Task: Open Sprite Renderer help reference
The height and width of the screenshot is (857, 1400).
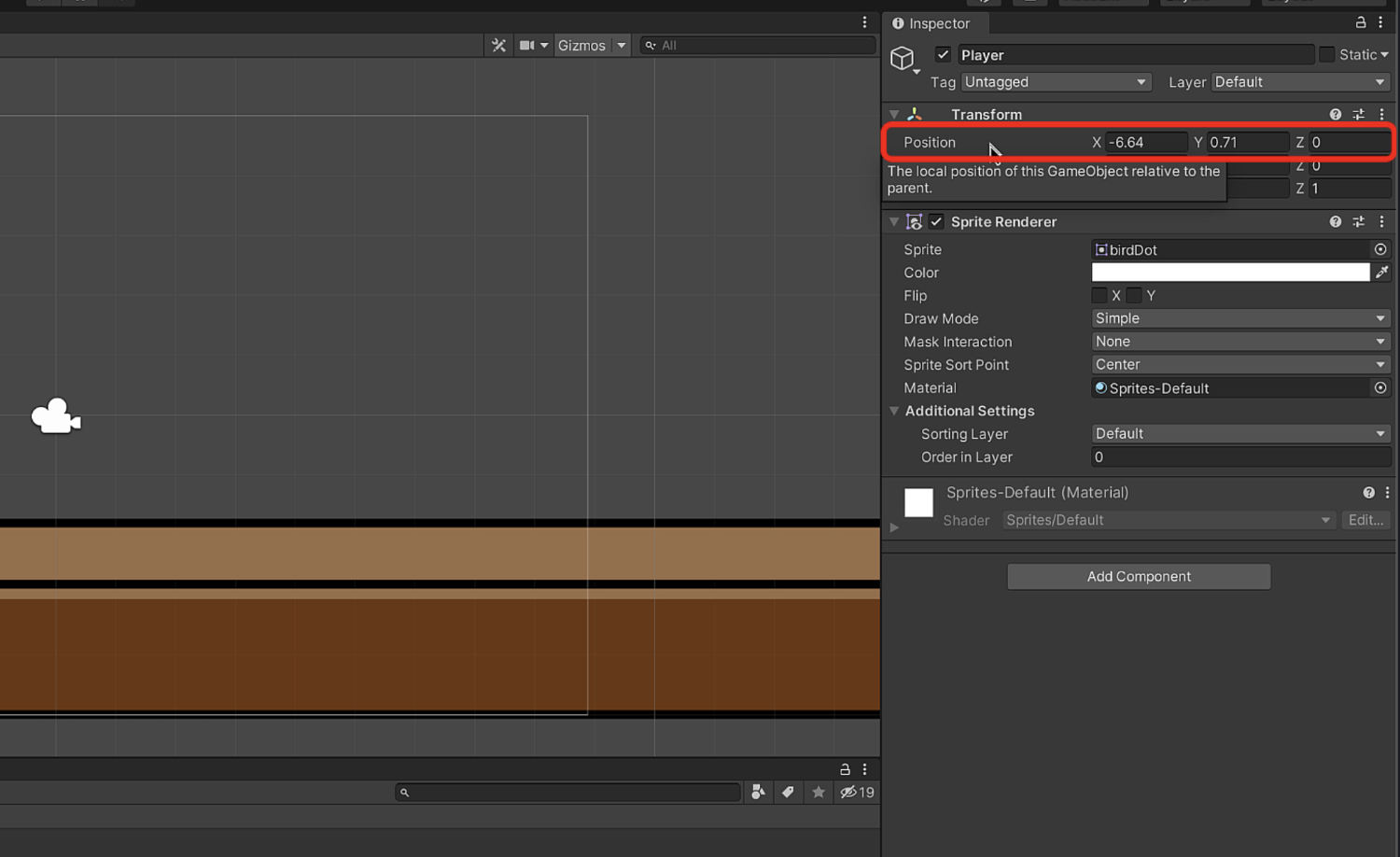Action: coord(1336,221)
